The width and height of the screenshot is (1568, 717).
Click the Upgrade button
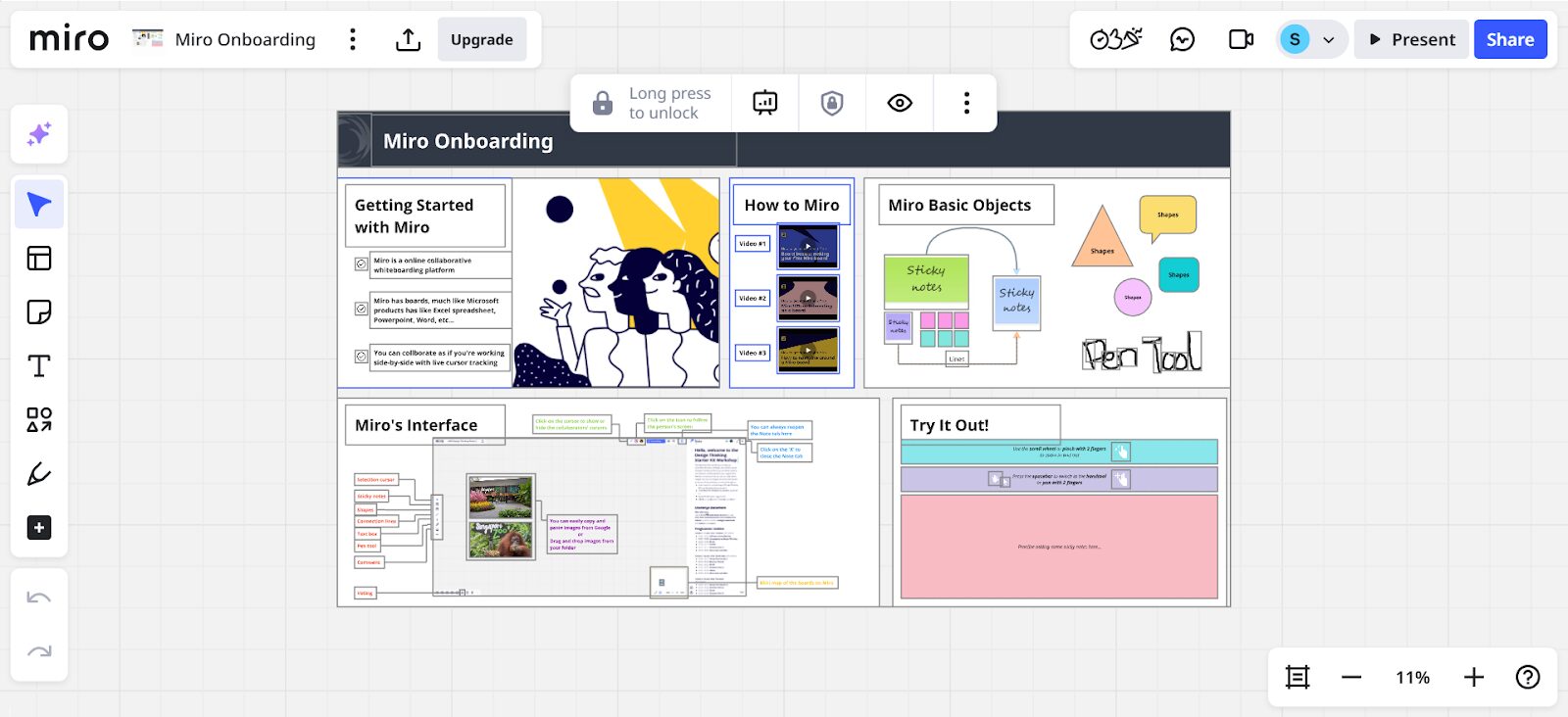[482, 39]
